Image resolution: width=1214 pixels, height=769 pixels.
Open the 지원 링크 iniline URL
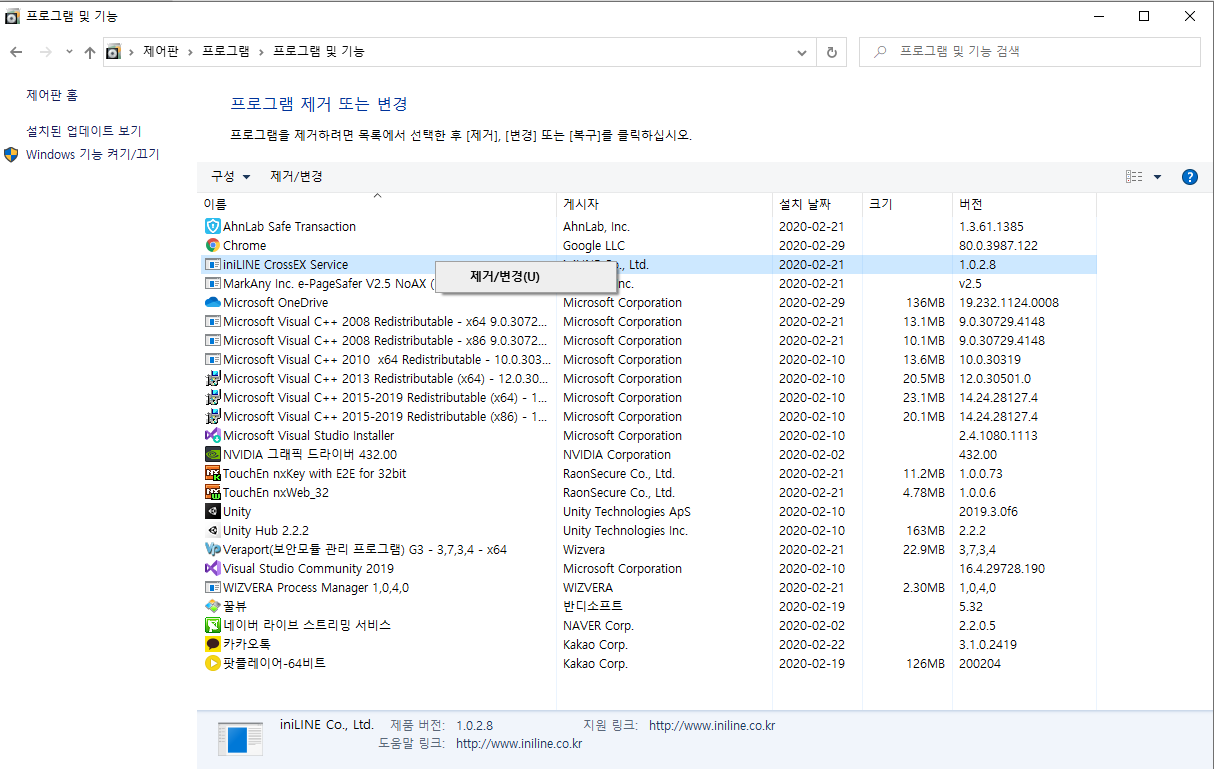pos(712,725)
